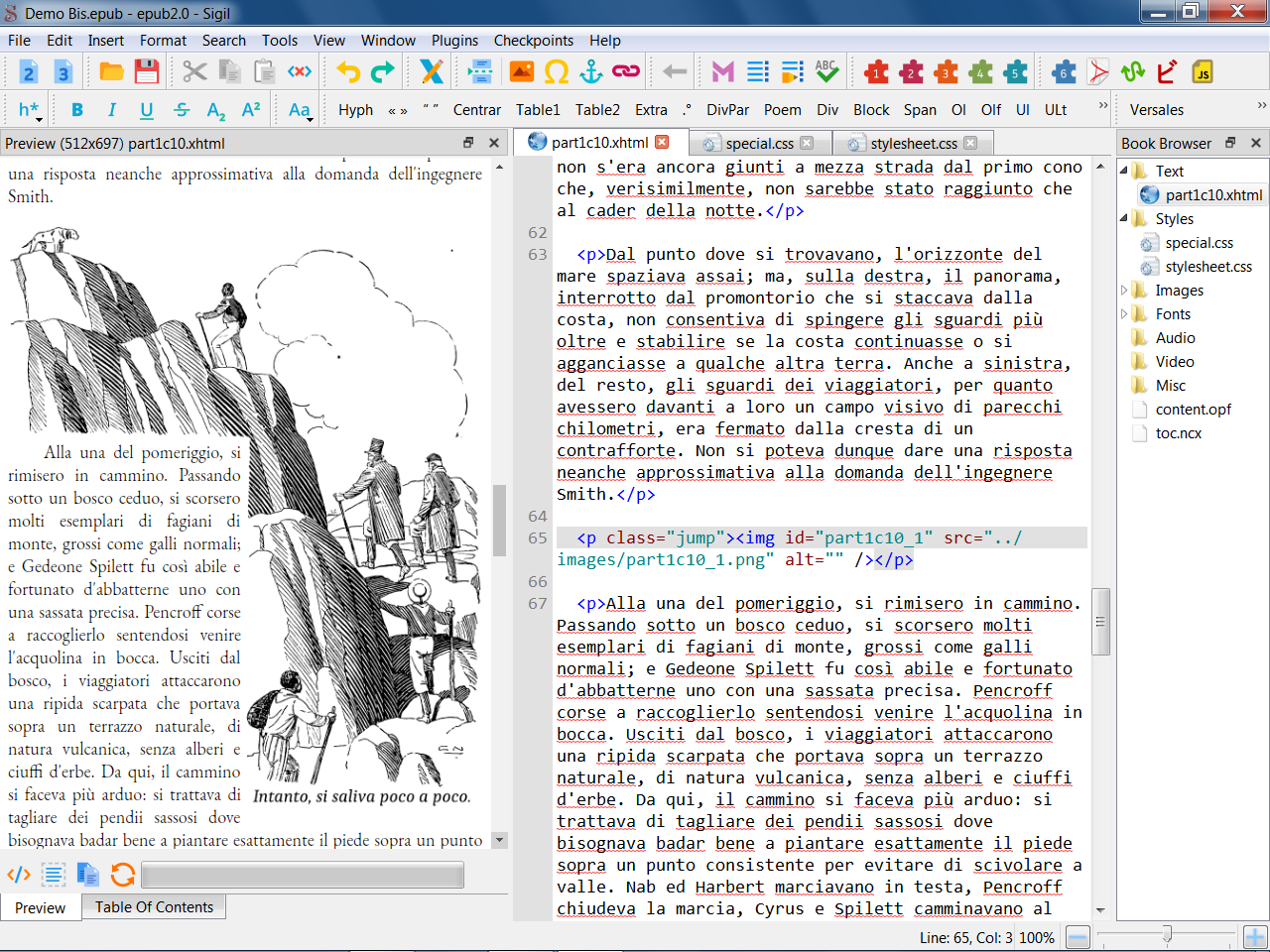Toggle strikethrough formatting
Screen dimensions: 1270x952
[x=182, y=110]
